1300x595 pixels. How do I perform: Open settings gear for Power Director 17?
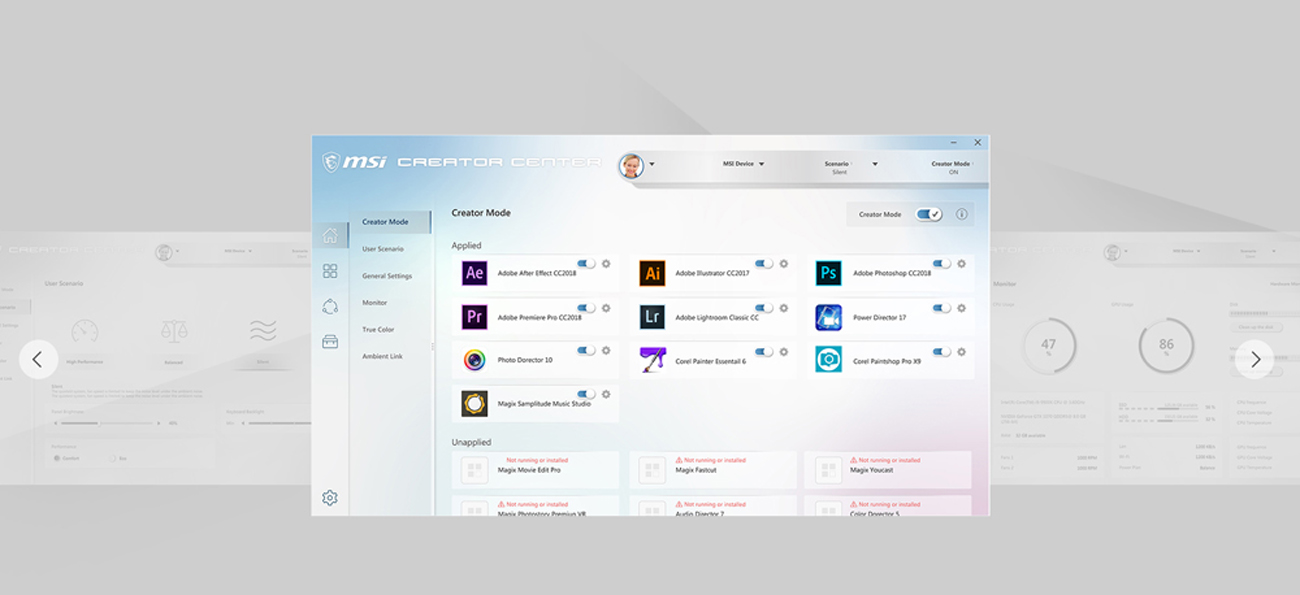tap(961, 308)
